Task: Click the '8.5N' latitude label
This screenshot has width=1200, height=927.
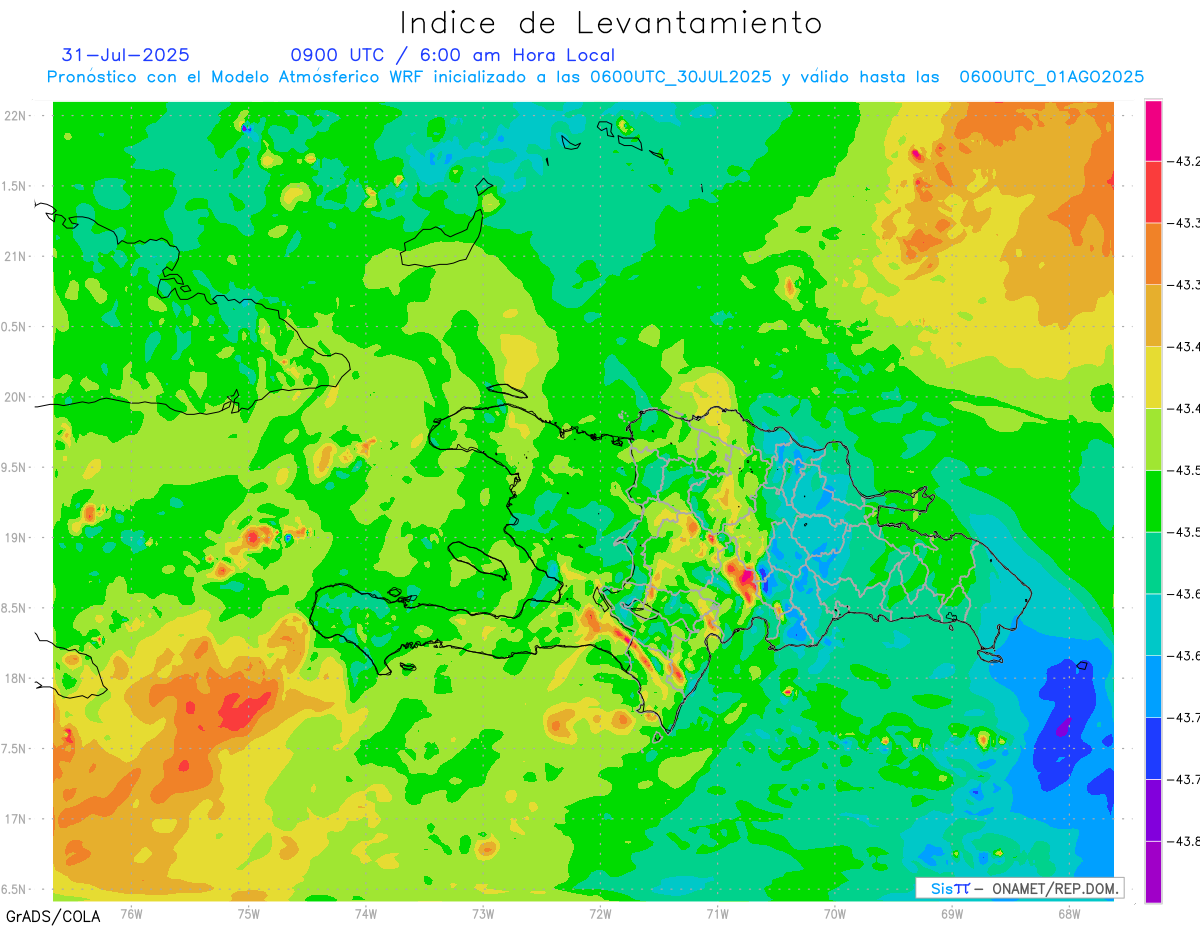Action: pos(15,608)
